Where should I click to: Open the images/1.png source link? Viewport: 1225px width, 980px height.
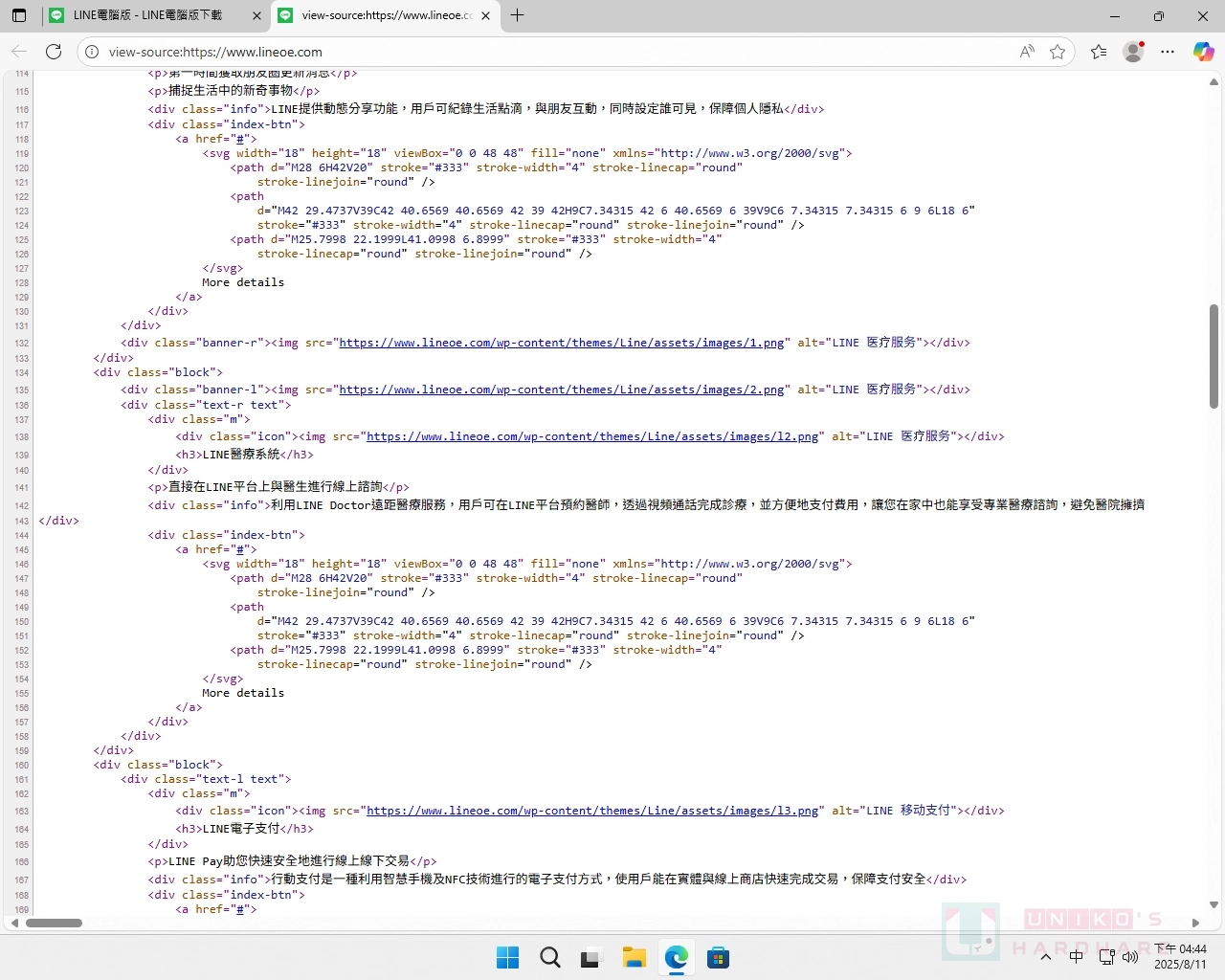coord(562,343)
